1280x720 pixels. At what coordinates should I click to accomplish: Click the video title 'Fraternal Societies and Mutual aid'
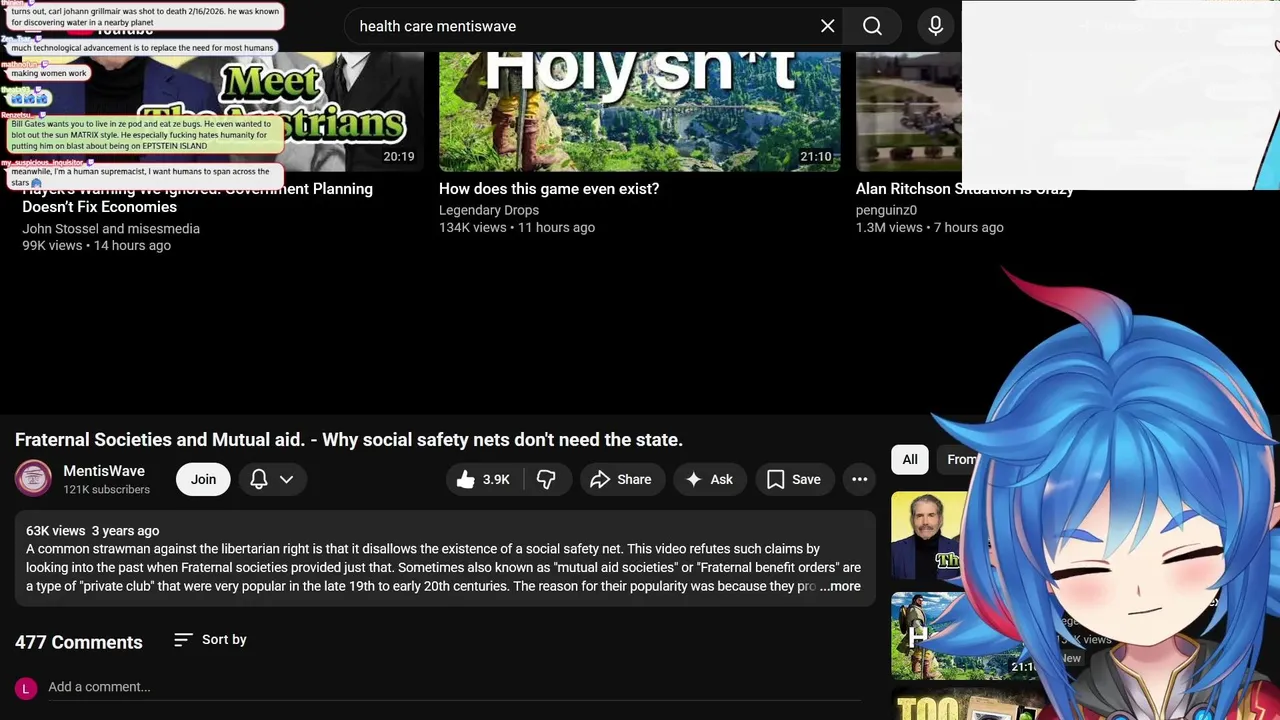349,440
